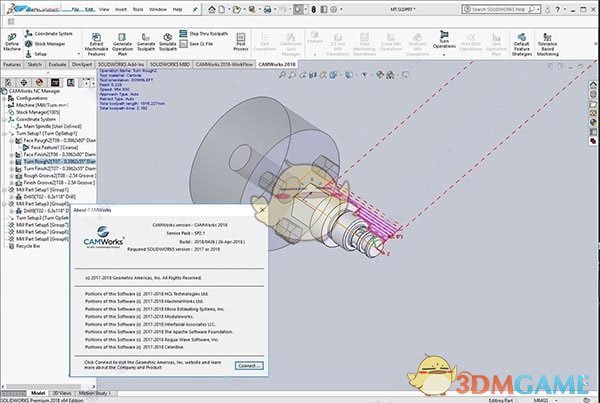Image resolution: width=600 pixels, height=403 pixels.
Task: Open Tolerance Based Machining
Action: click(548, 44)
